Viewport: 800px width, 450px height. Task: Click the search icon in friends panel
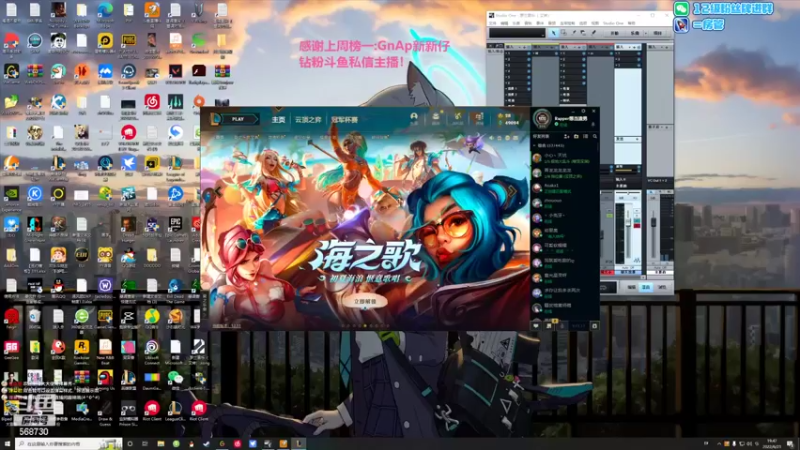click(x=595, y=136)
